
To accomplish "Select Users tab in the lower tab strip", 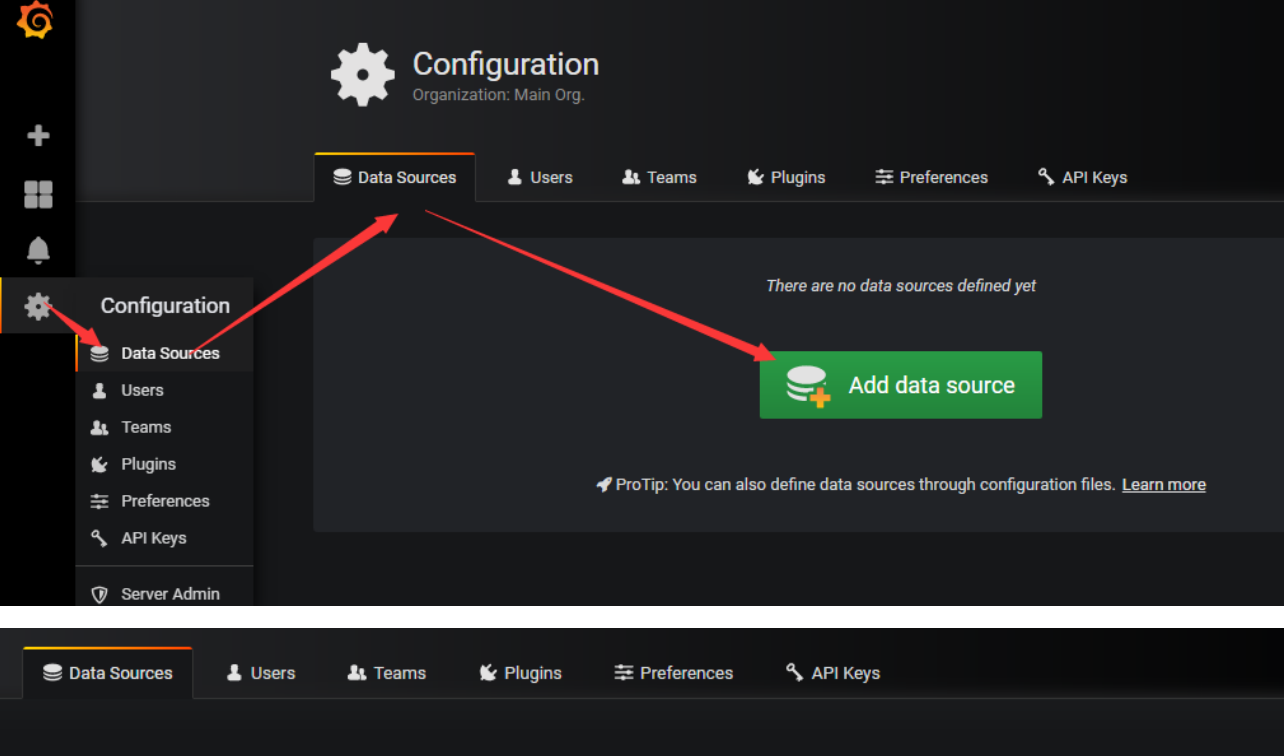I will [x=261, y=673].
